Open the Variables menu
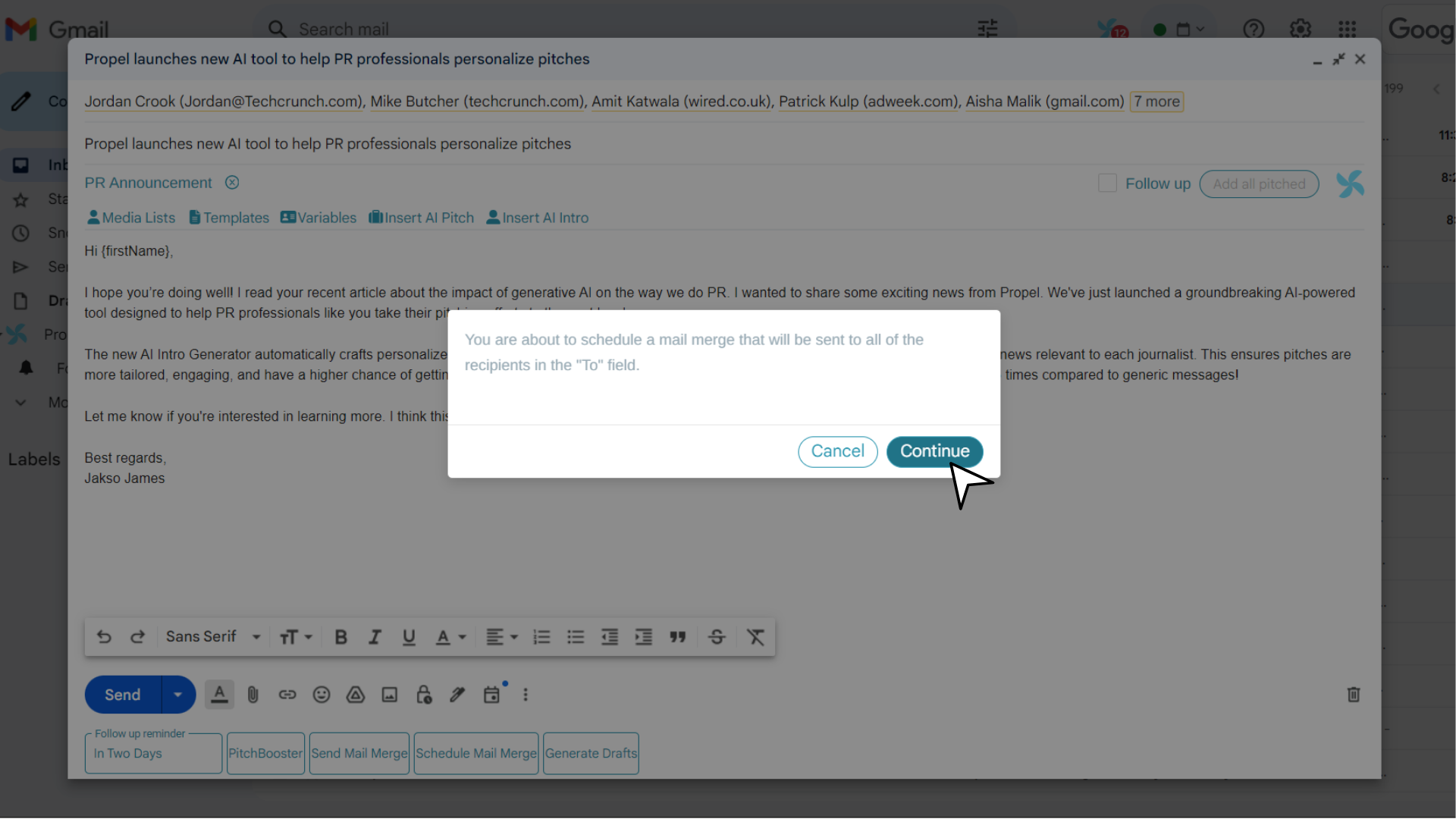The image size is (1456, 819). pyautogui.click(x=318, y=218)
